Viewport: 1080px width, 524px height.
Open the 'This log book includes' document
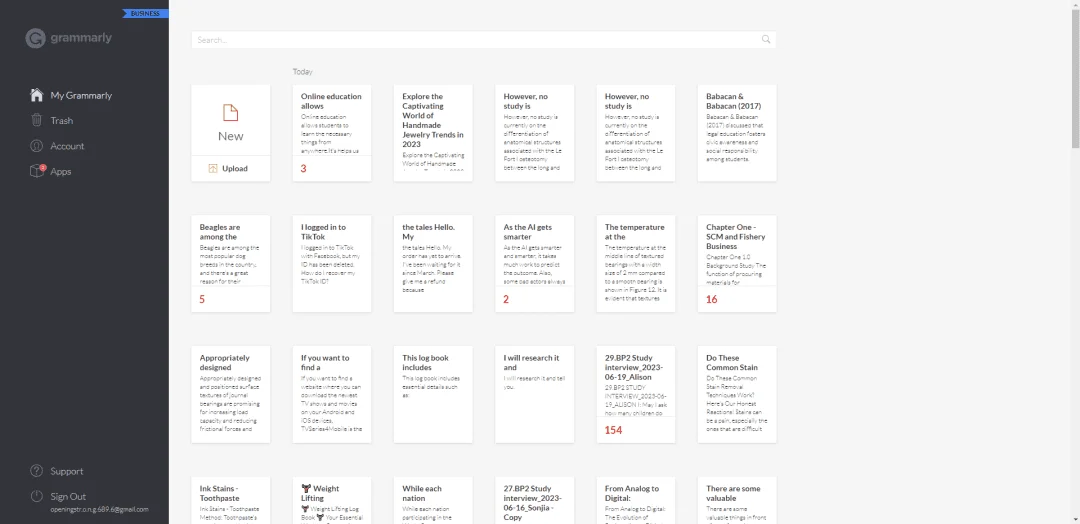coord(433,395)
